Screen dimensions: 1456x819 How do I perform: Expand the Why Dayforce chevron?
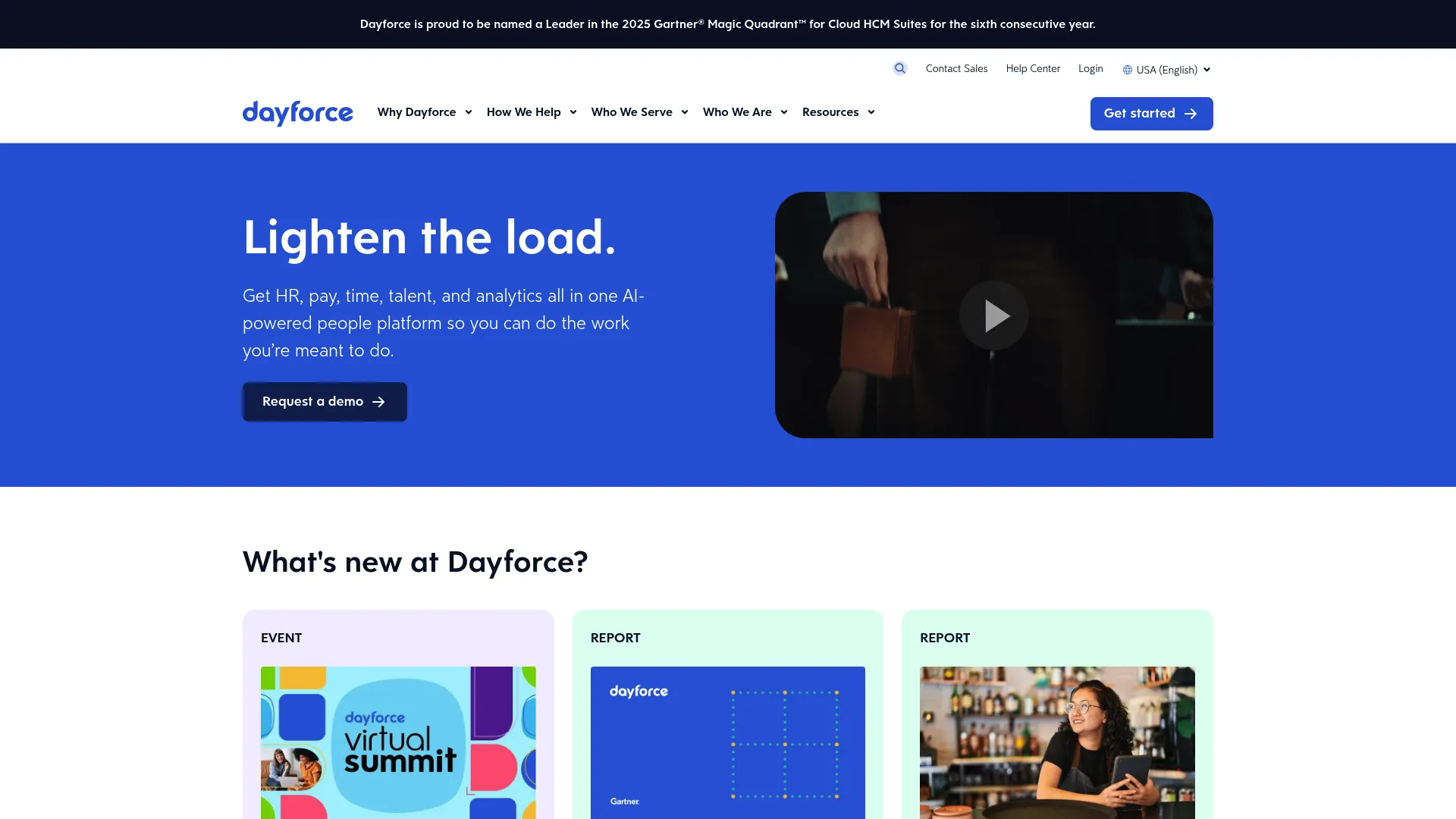[x=469, y=112]
